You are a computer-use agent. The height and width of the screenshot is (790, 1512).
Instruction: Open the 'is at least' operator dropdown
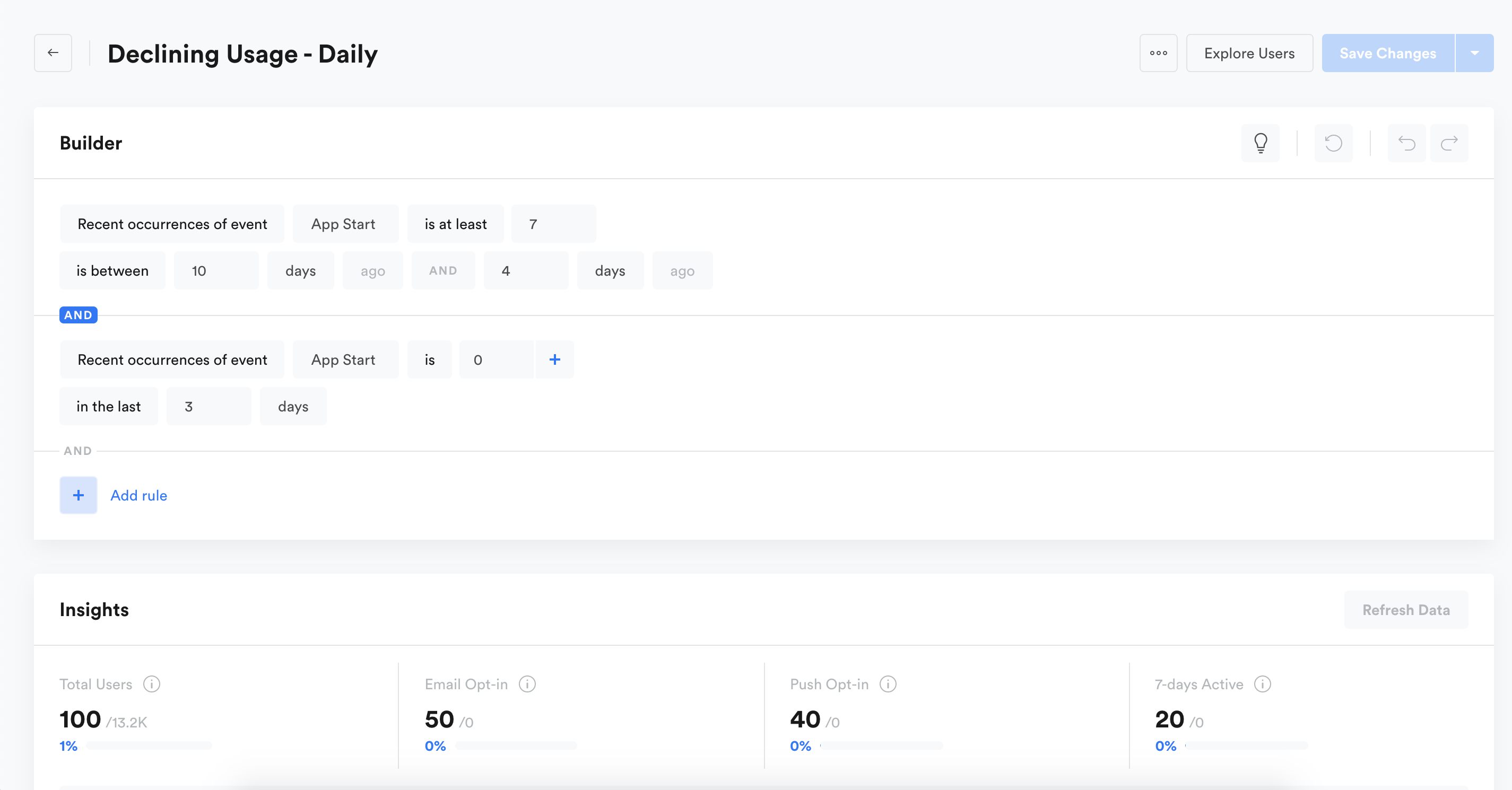coord(456,224)
